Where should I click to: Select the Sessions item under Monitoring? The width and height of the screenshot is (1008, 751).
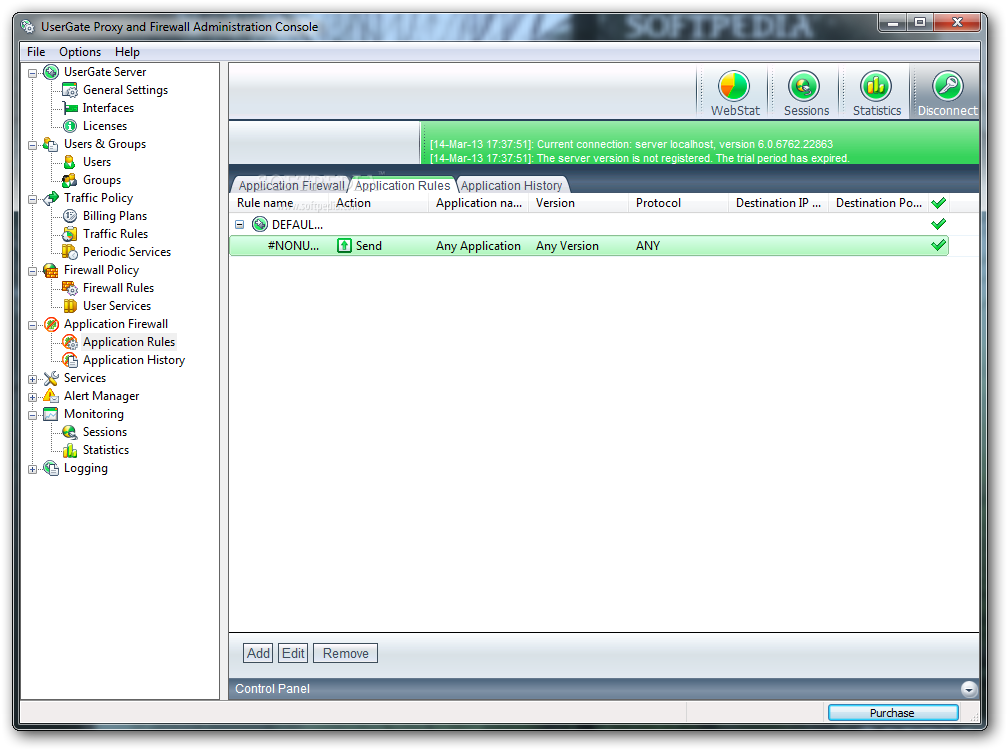[105, 432]
